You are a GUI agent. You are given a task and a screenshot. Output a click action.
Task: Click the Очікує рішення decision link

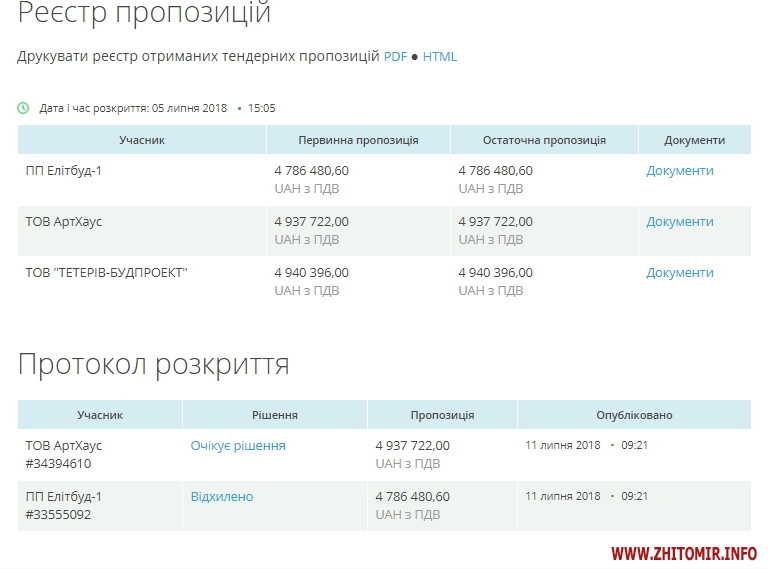[238, 446]
